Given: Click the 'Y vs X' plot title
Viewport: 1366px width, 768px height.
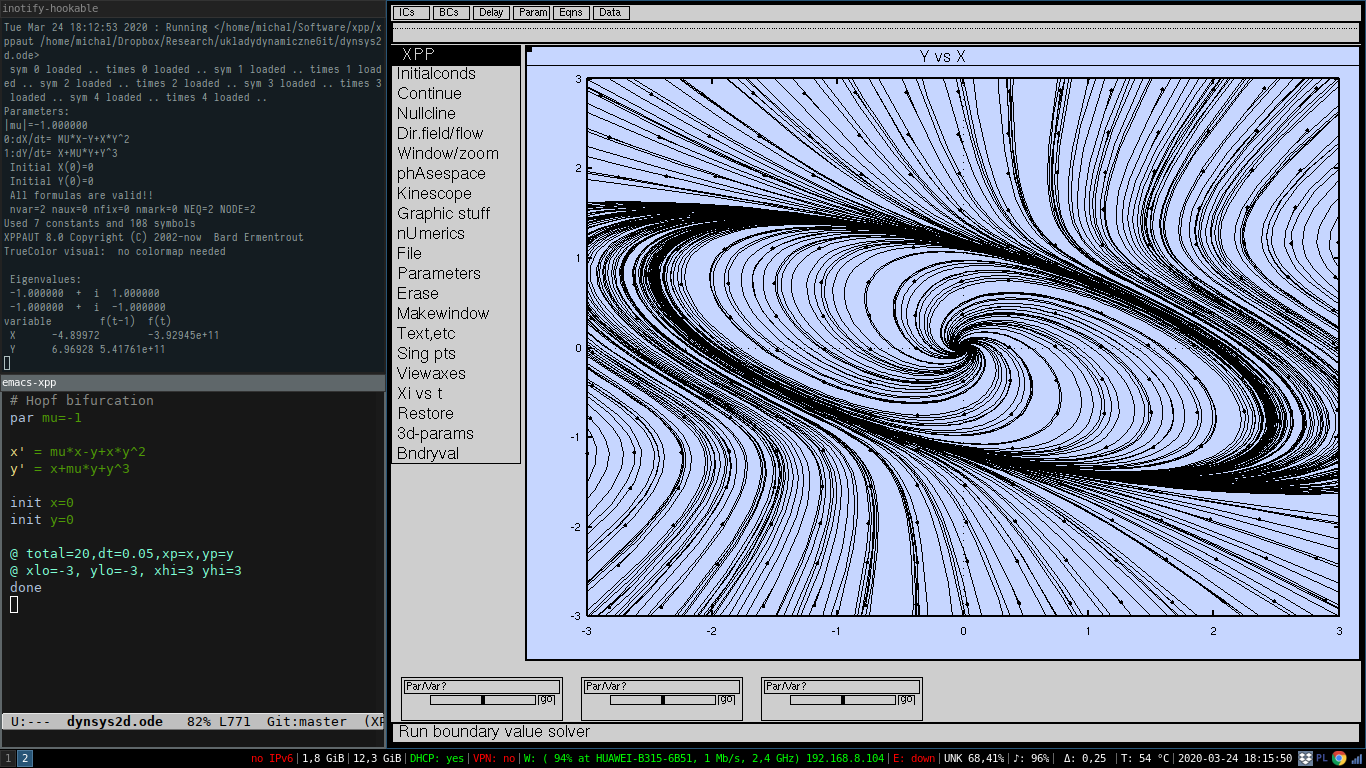Looking at the screenshot, I should coord(942,57).
